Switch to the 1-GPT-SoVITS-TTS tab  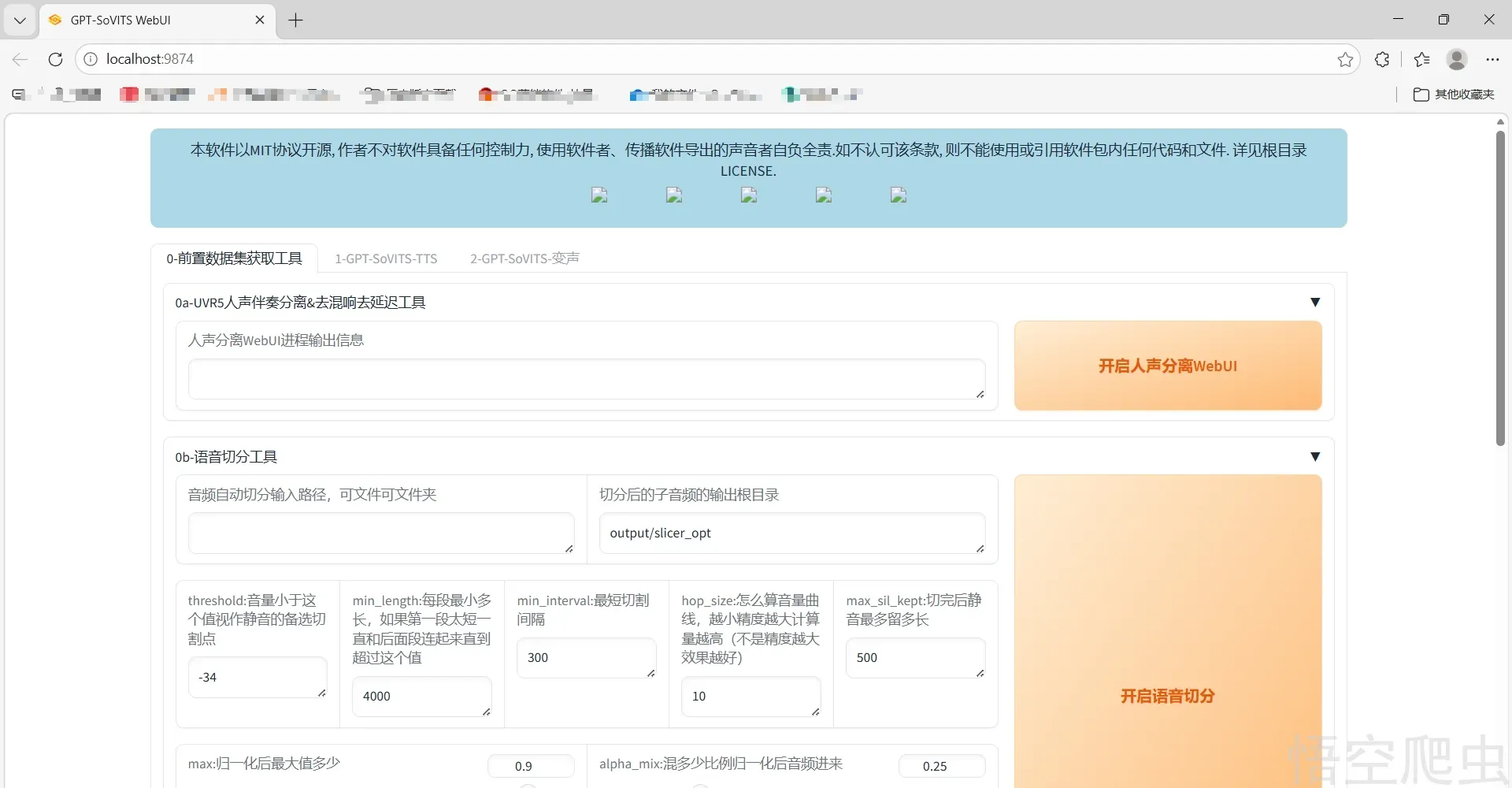pos(386,258)
